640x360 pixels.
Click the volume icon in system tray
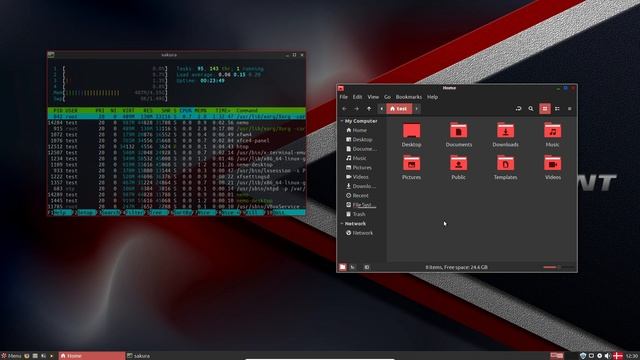pos(607,356)
